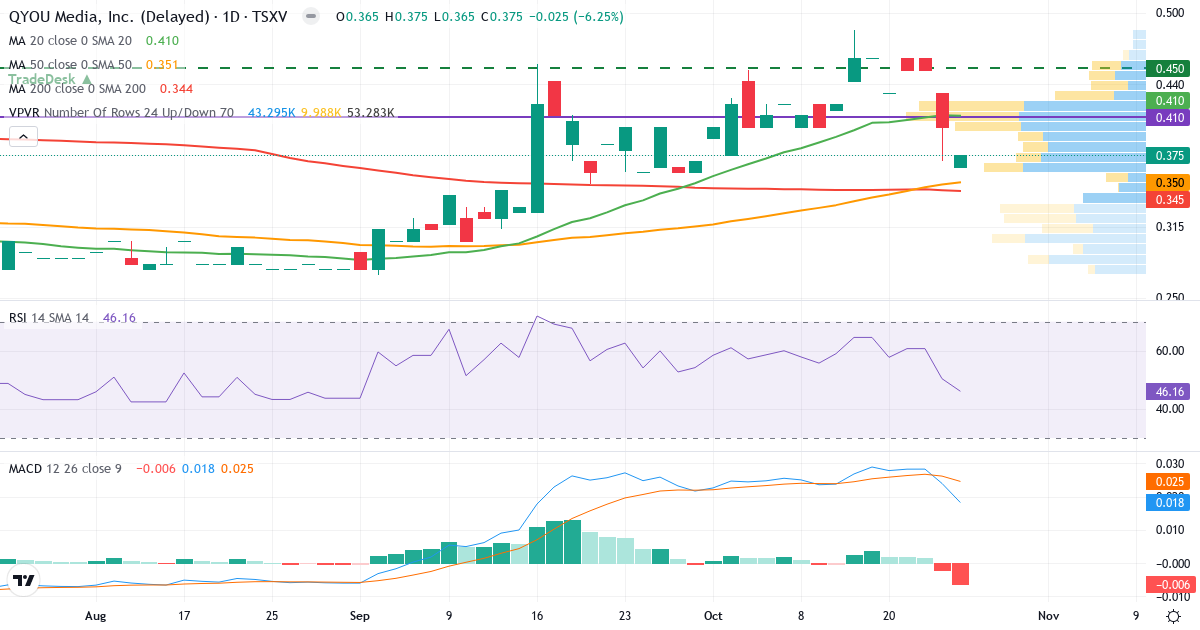The width and height of the screenshot is (1200, 630).
Task: Click the 0.250 price scale label
Action: (1170, 298)
